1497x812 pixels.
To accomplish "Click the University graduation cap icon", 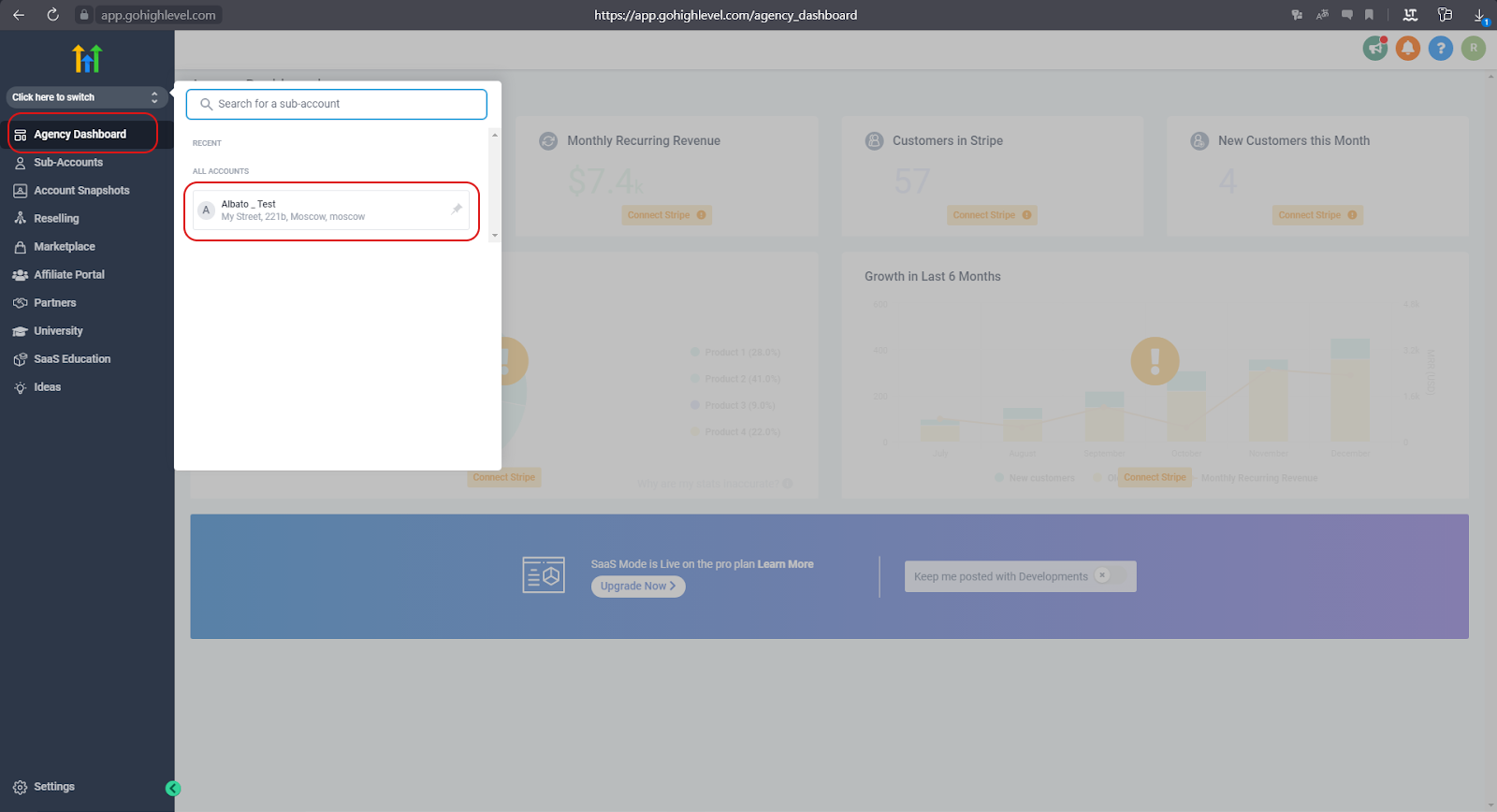I will (x=20, y=331).
